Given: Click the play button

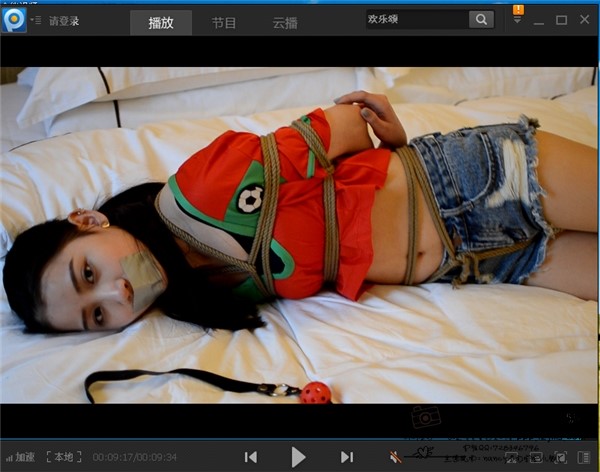Looking at the screenshot, I should pyautogui.click(x=298, y=457).
